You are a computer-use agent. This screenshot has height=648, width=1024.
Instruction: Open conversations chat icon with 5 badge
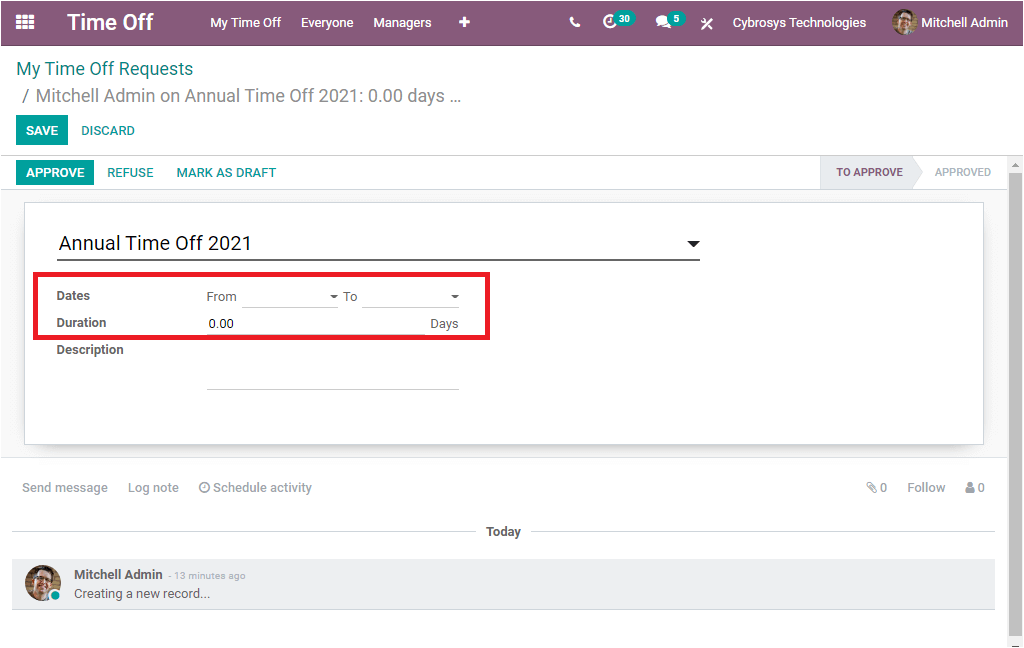669,21
